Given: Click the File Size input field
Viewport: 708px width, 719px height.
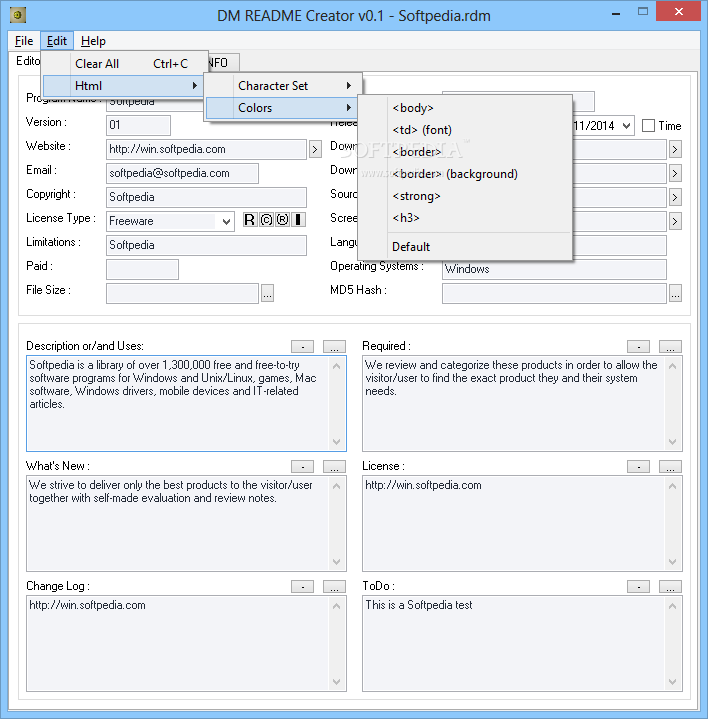Looking at the screenshot, I should tap(183, 293).
